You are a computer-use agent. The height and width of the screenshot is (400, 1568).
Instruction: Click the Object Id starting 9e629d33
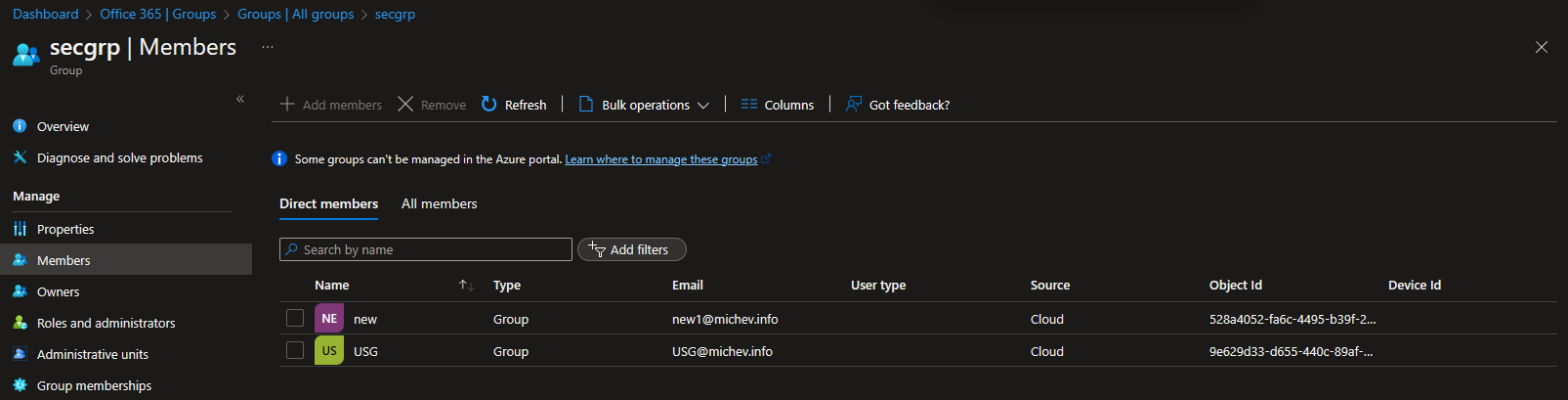point(1292,351)
